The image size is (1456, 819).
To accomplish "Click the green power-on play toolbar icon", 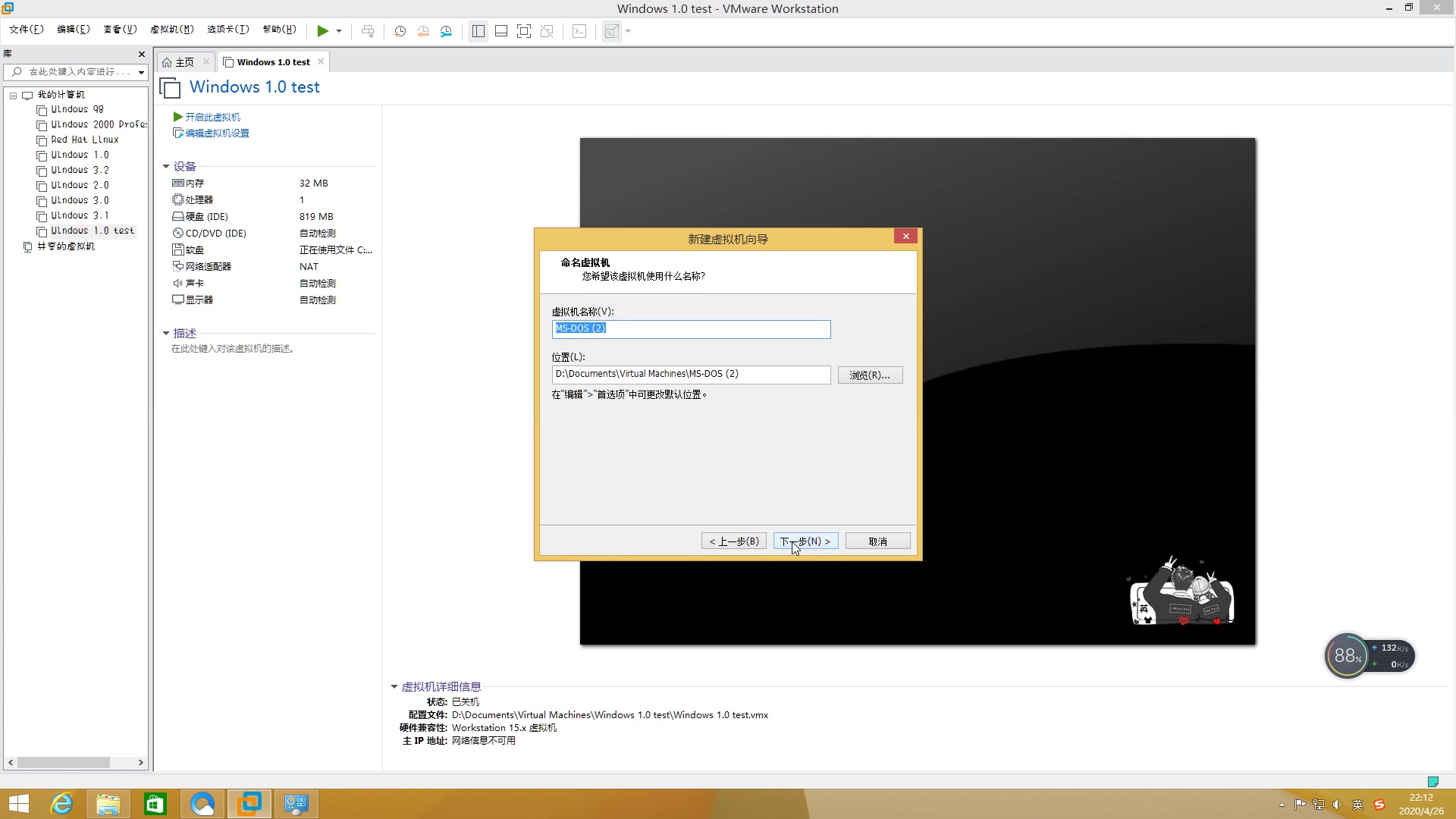I will (322, 31).
